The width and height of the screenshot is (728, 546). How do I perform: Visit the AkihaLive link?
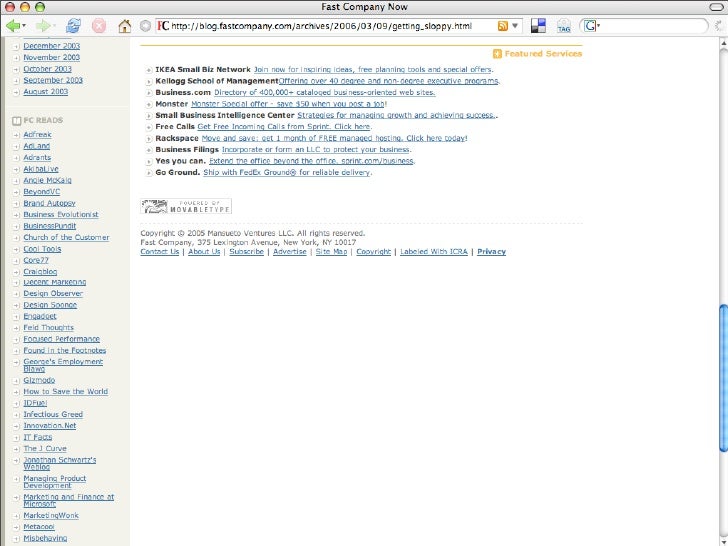(x=41, y=169)
